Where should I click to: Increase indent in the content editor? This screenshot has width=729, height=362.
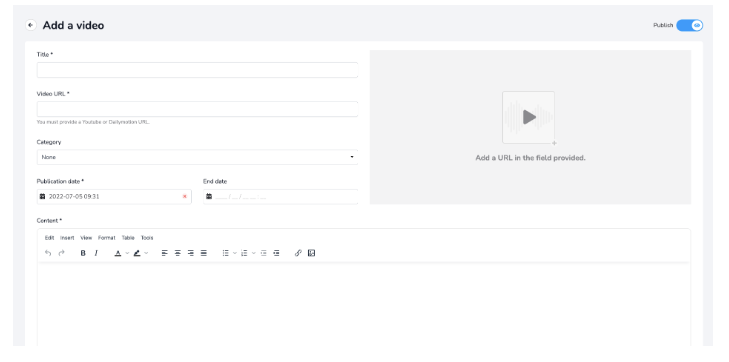click(276, 253)
